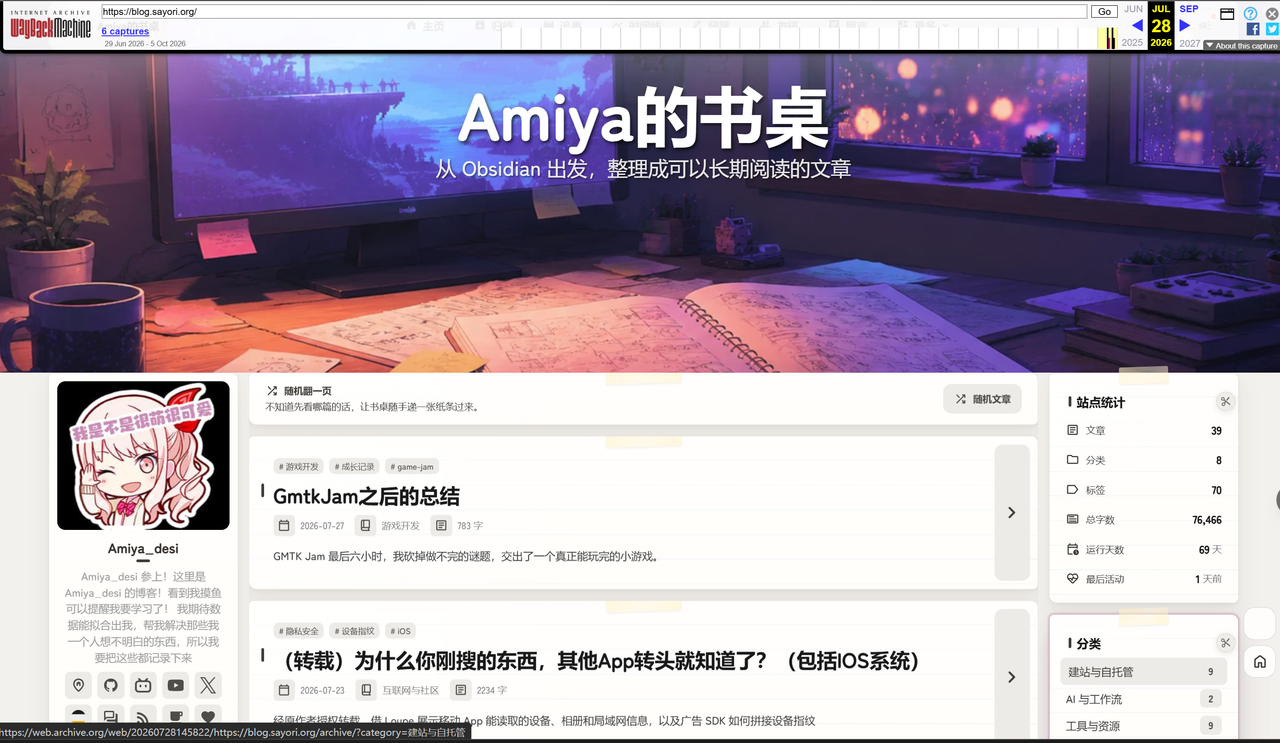This screenshot has height=743, width=1280.
Task: Select the AI 与工作流 category
Action: pyautogui.click(x=1143, y=699)
